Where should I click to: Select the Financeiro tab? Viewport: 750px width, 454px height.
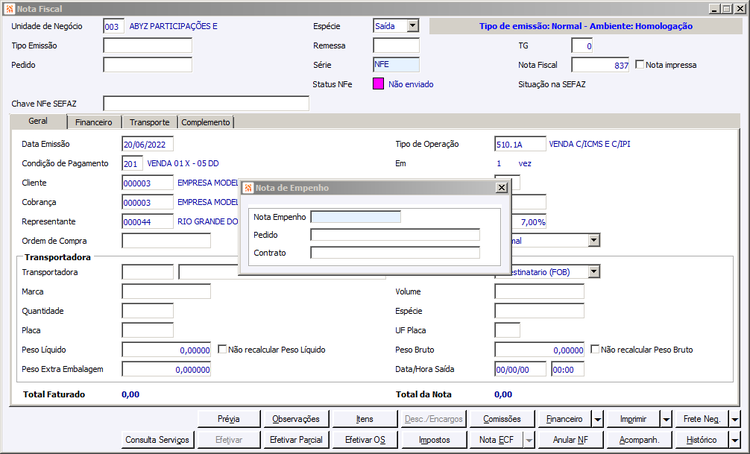click(93, 122)
